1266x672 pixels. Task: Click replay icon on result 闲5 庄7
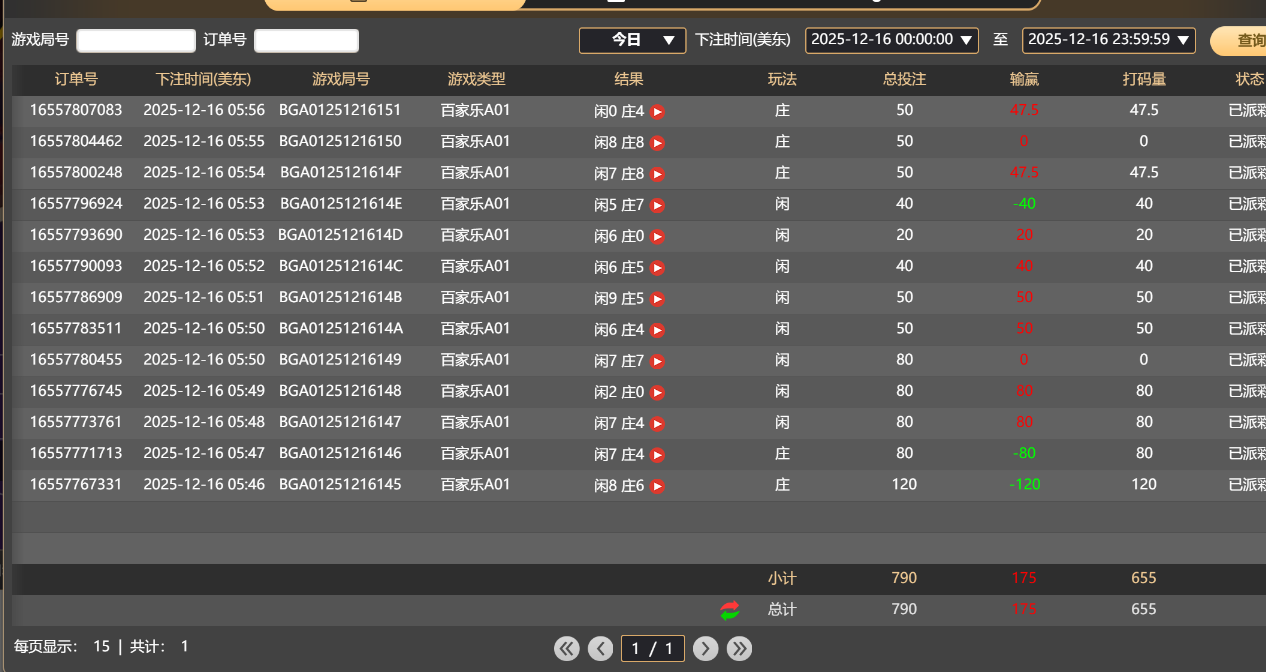[x=658, y=205]
